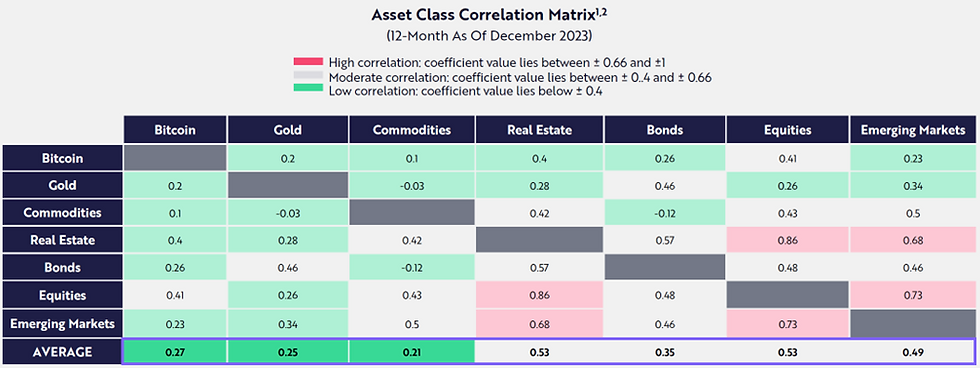Click the gray Moderate correlation legend swatch

click(308, 76)
